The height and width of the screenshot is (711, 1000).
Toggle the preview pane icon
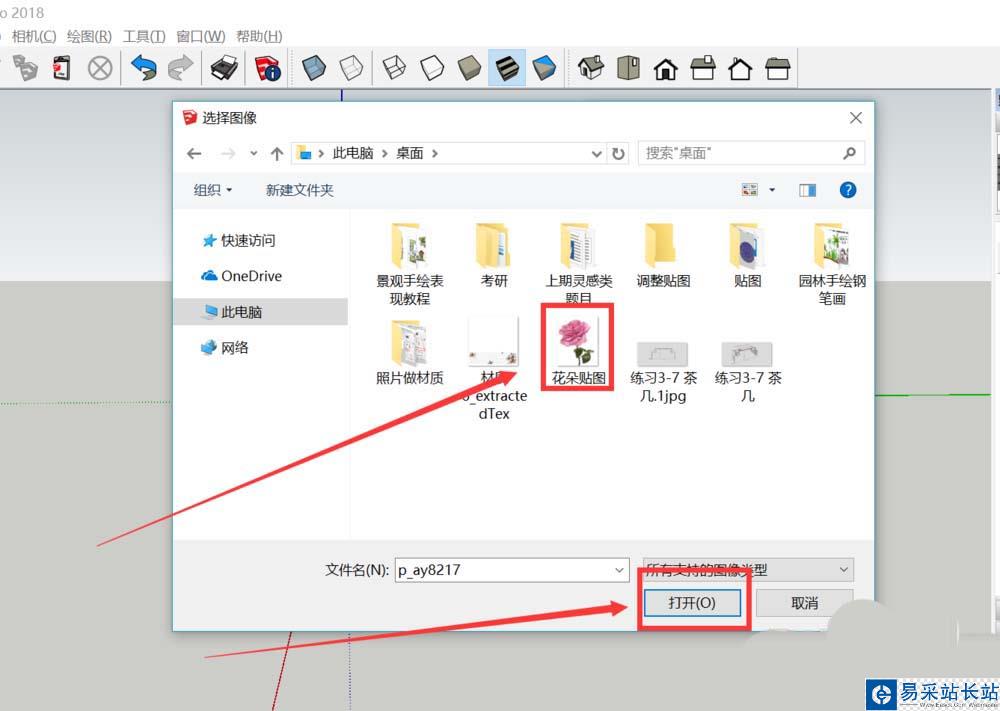pyautogui.click(x=807, y=190)
